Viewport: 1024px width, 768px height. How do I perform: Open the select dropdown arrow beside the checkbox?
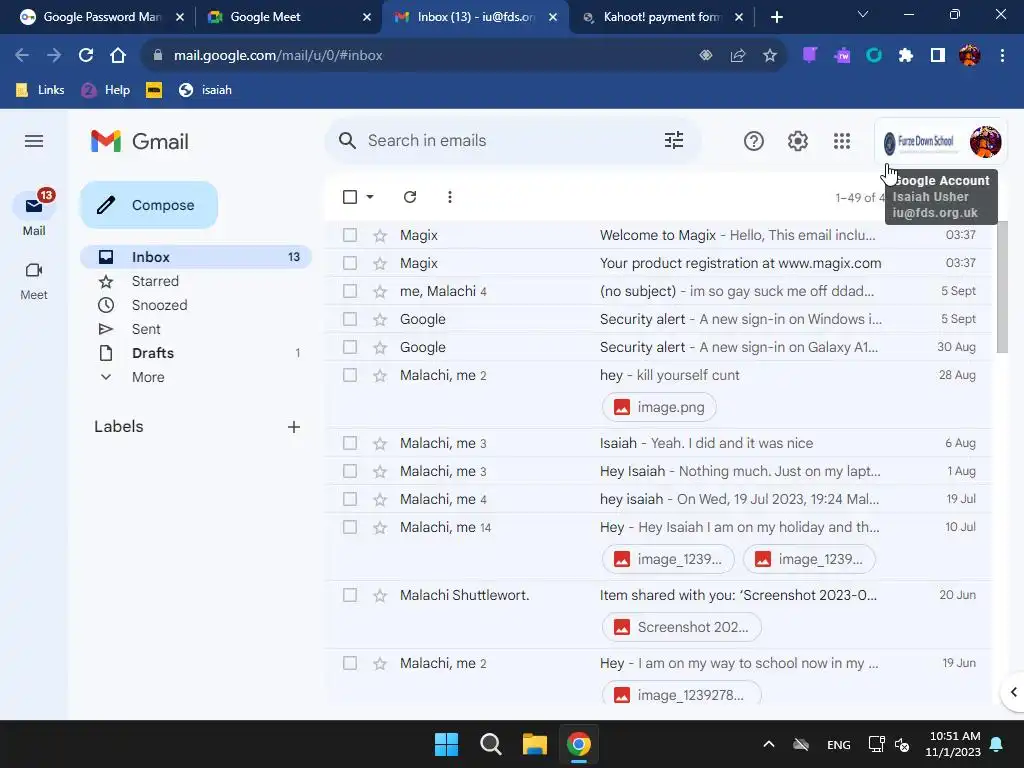point(370,197)
